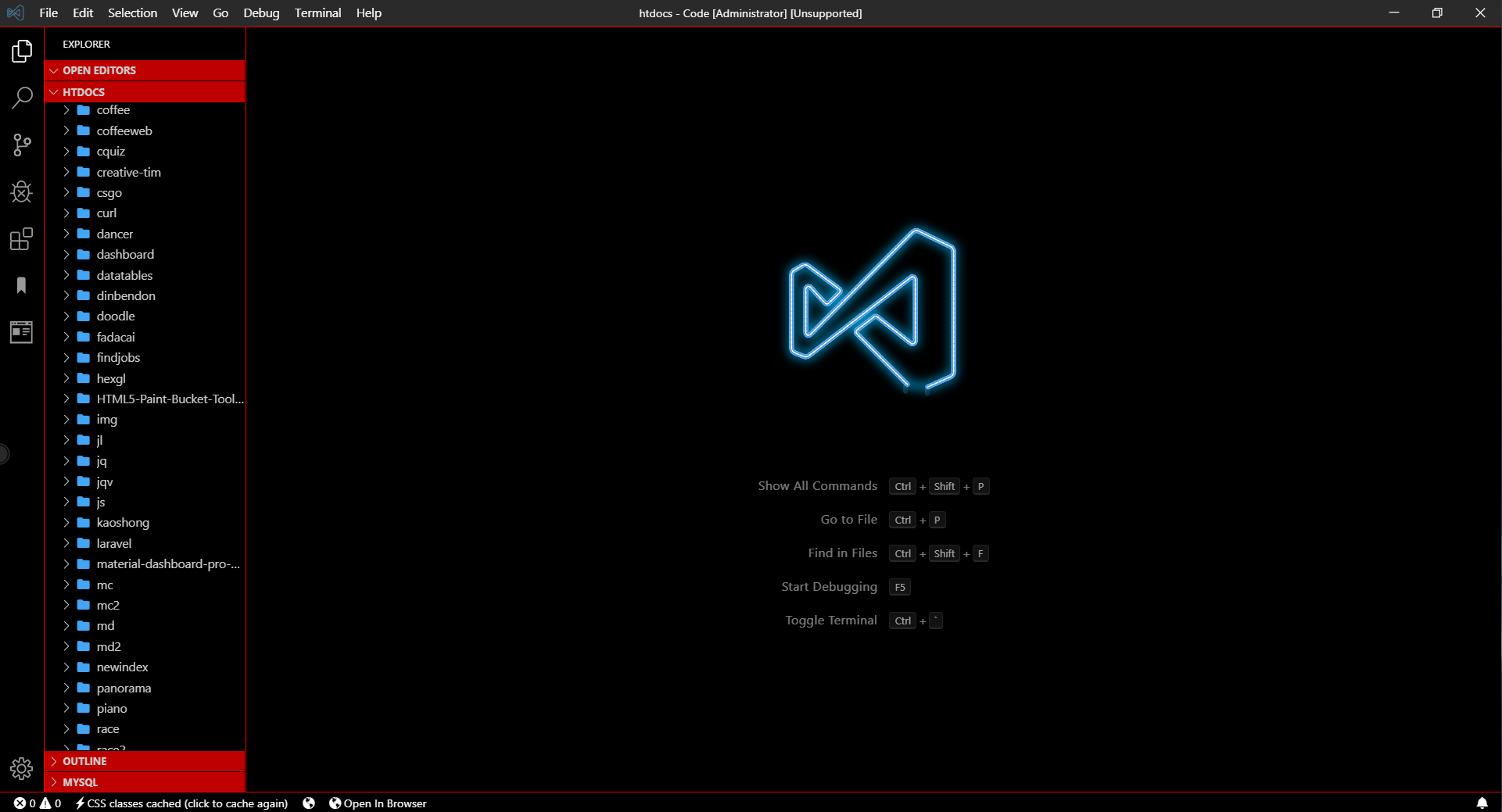Select the img folder

pyautogui.click(x=145, y=420)
